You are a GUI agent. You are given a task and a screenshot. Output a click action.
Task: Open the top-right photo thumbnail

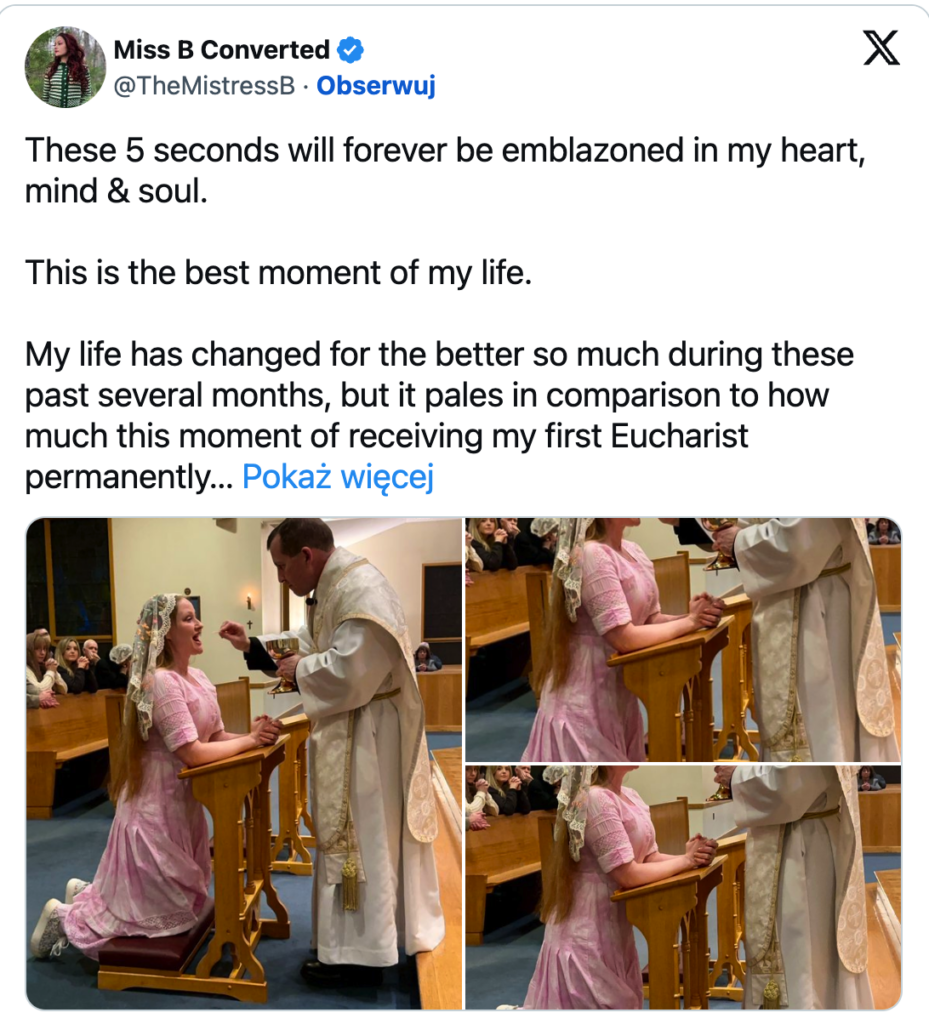pos(683,639)
